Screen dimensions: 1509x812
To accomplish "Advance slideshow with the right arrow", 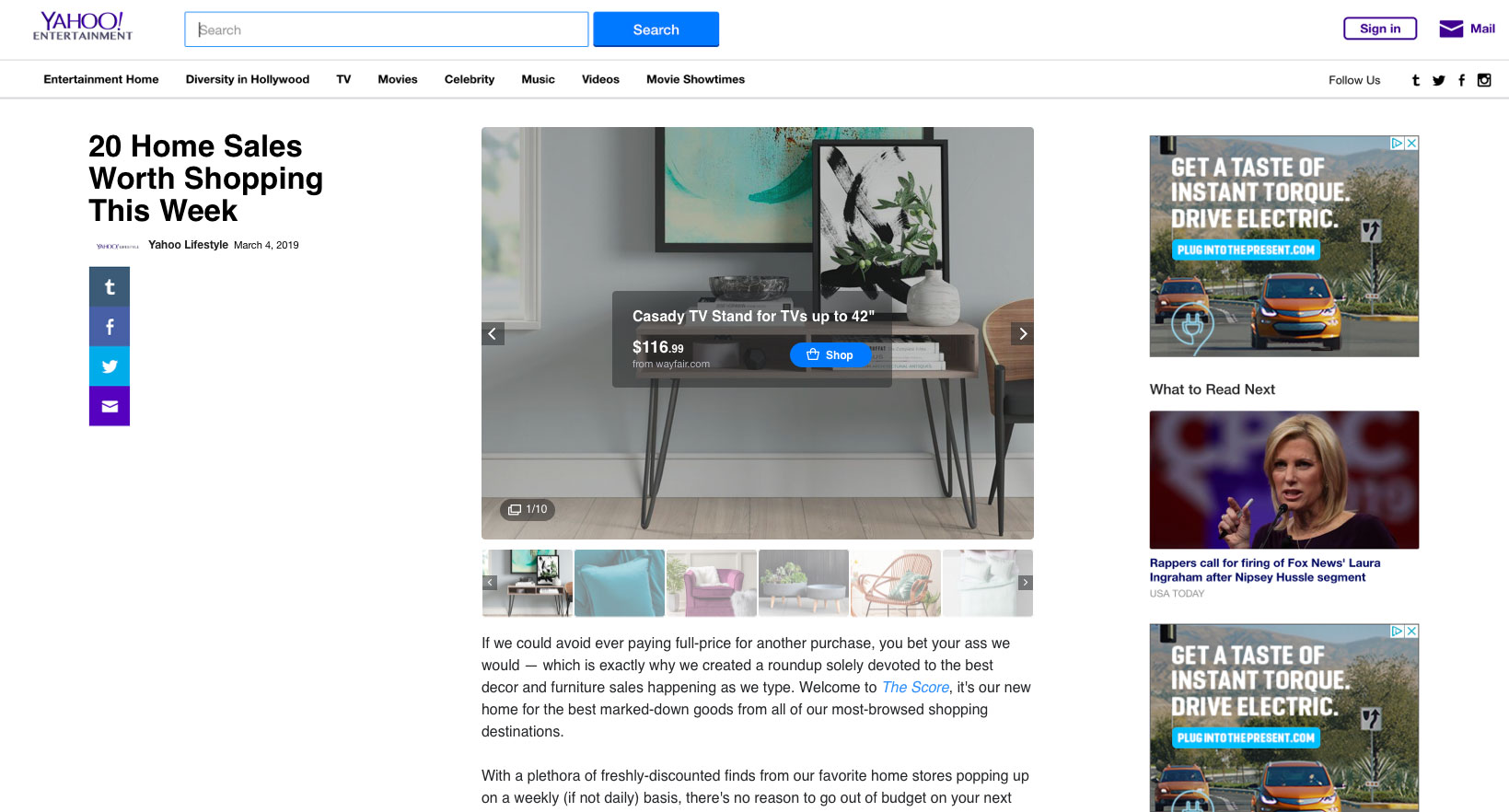I will 1022,333.
